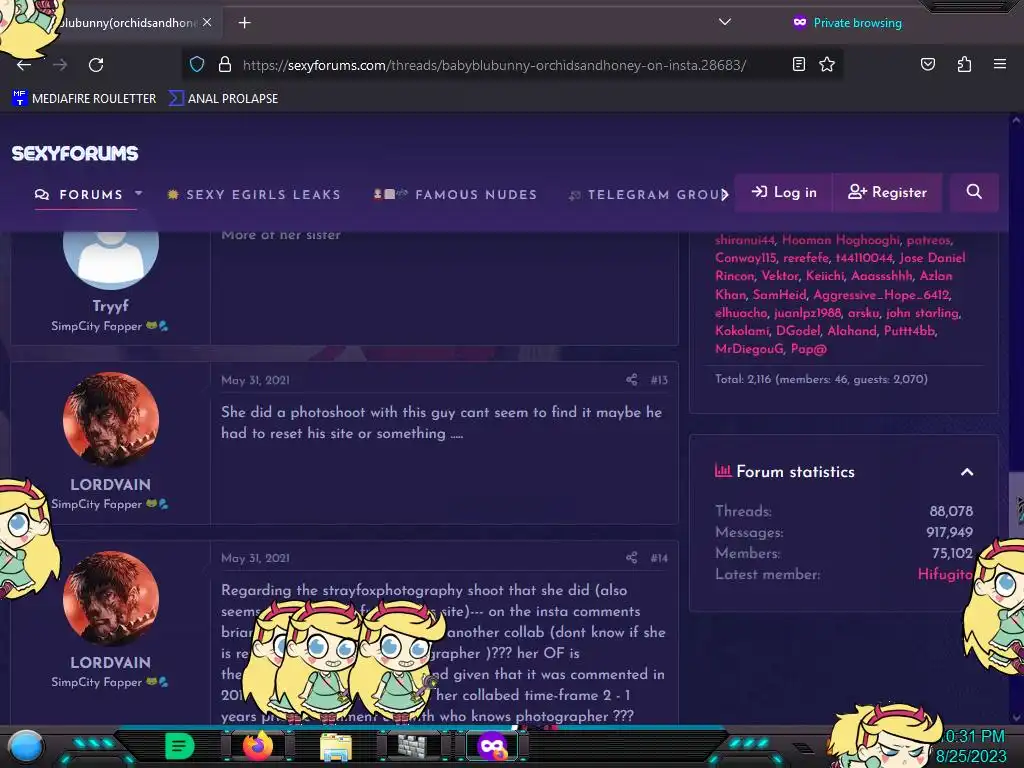This screenshot has width=1024, height=768.
Task: Open a new browser tab
Action: [x=244, y=23]
